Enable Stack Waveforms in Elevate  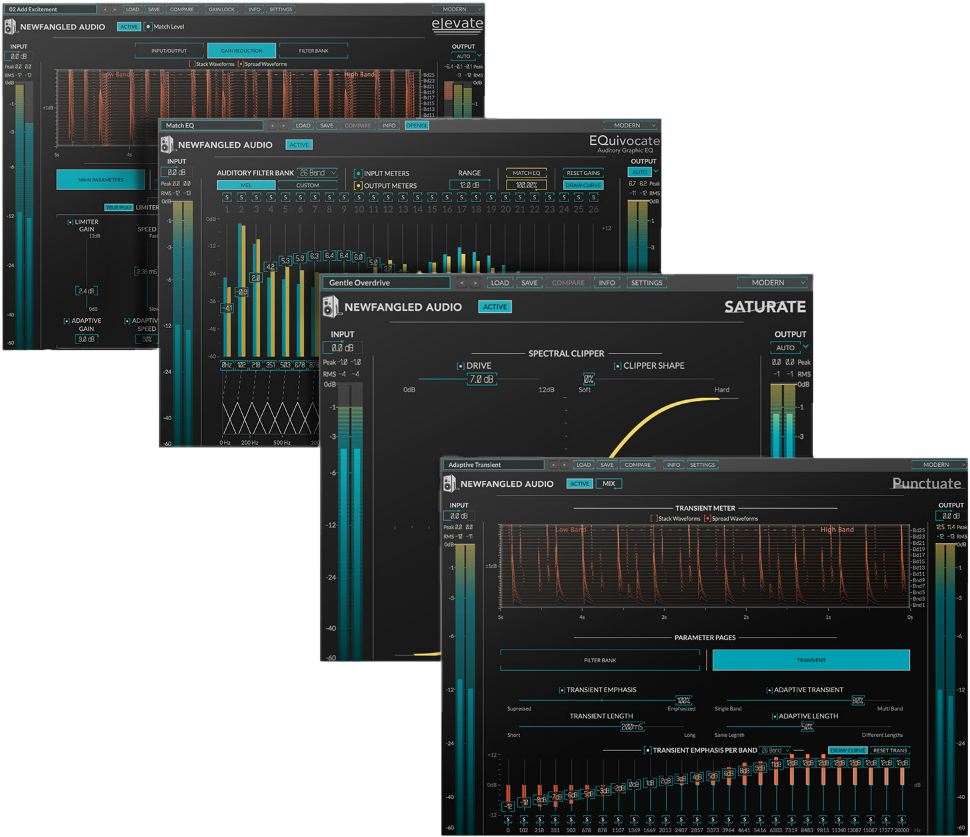point(192,64)
